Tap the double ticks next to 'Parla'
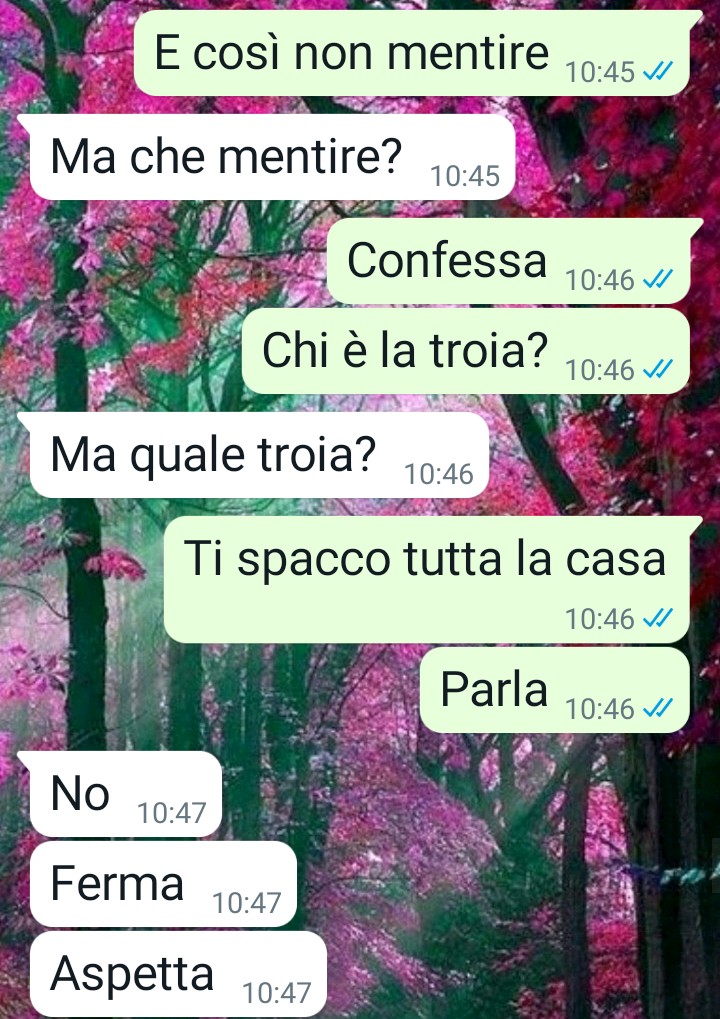Screen dimensions: 720x1019 [658, 709]
